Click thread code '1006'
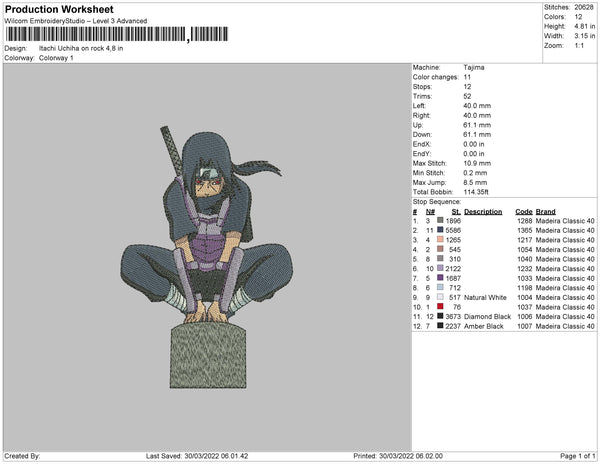The image size is (600, 464). click(525, 316)
